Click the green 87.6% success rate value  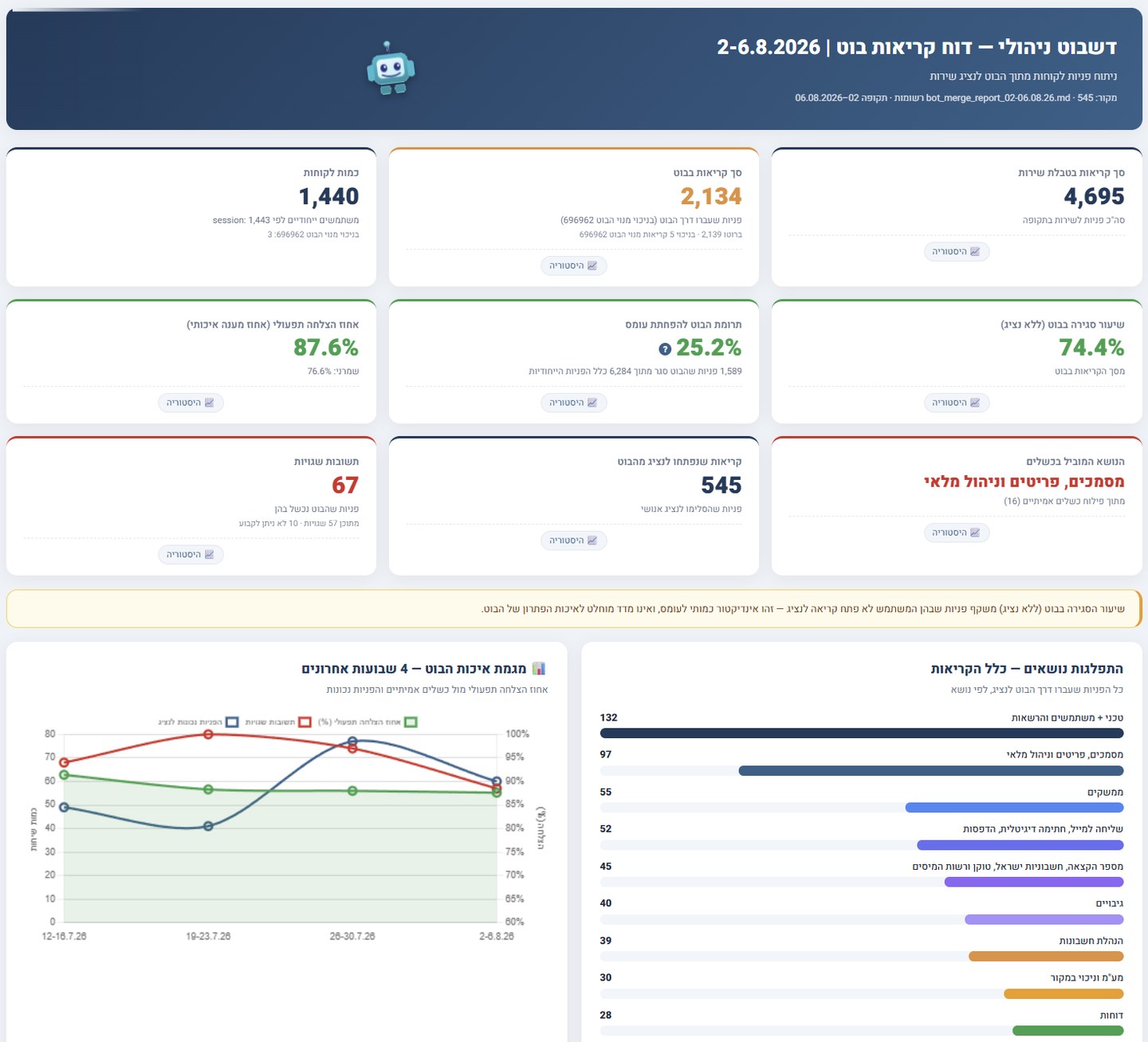(326, 348)
